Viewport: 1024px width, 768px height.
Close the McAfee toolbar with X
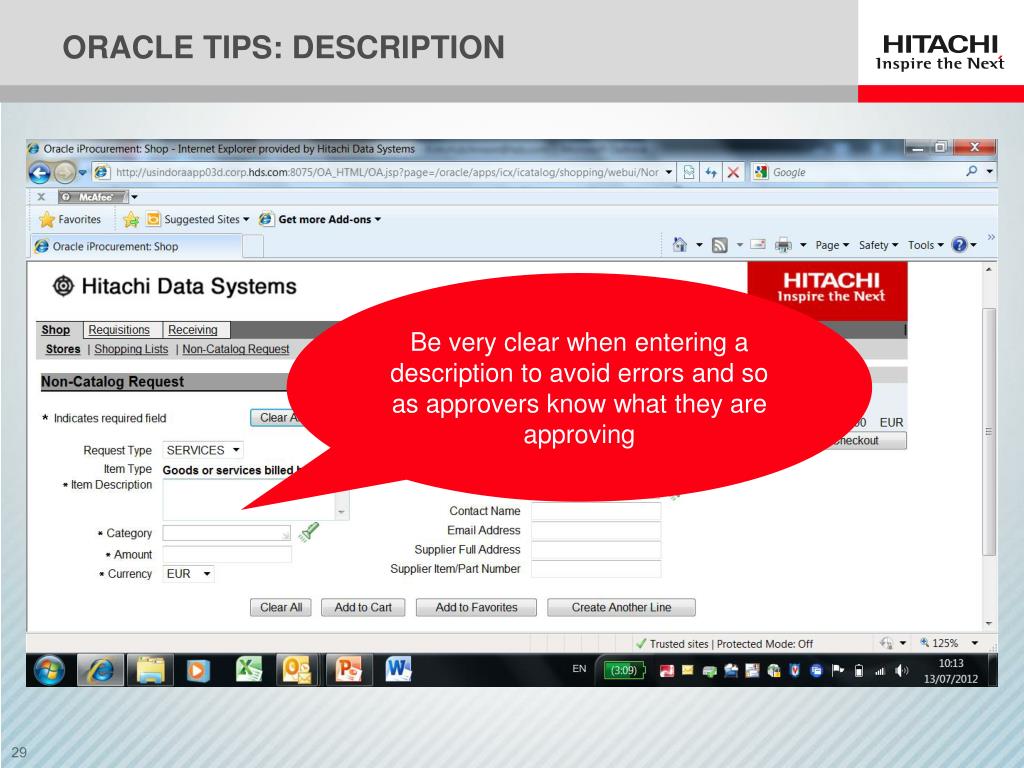click(41, 197)
